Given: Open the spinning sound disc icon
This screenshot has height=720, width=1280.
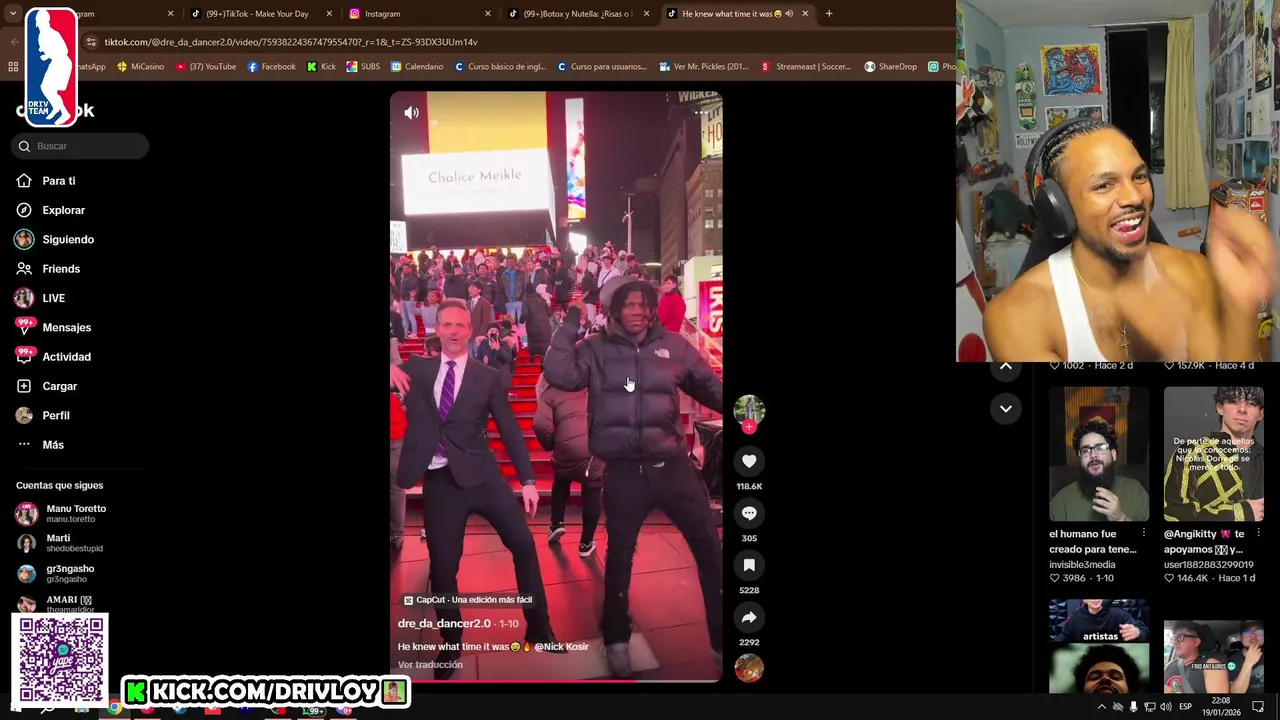Looking at the screenshot, I should click(749, 668).
